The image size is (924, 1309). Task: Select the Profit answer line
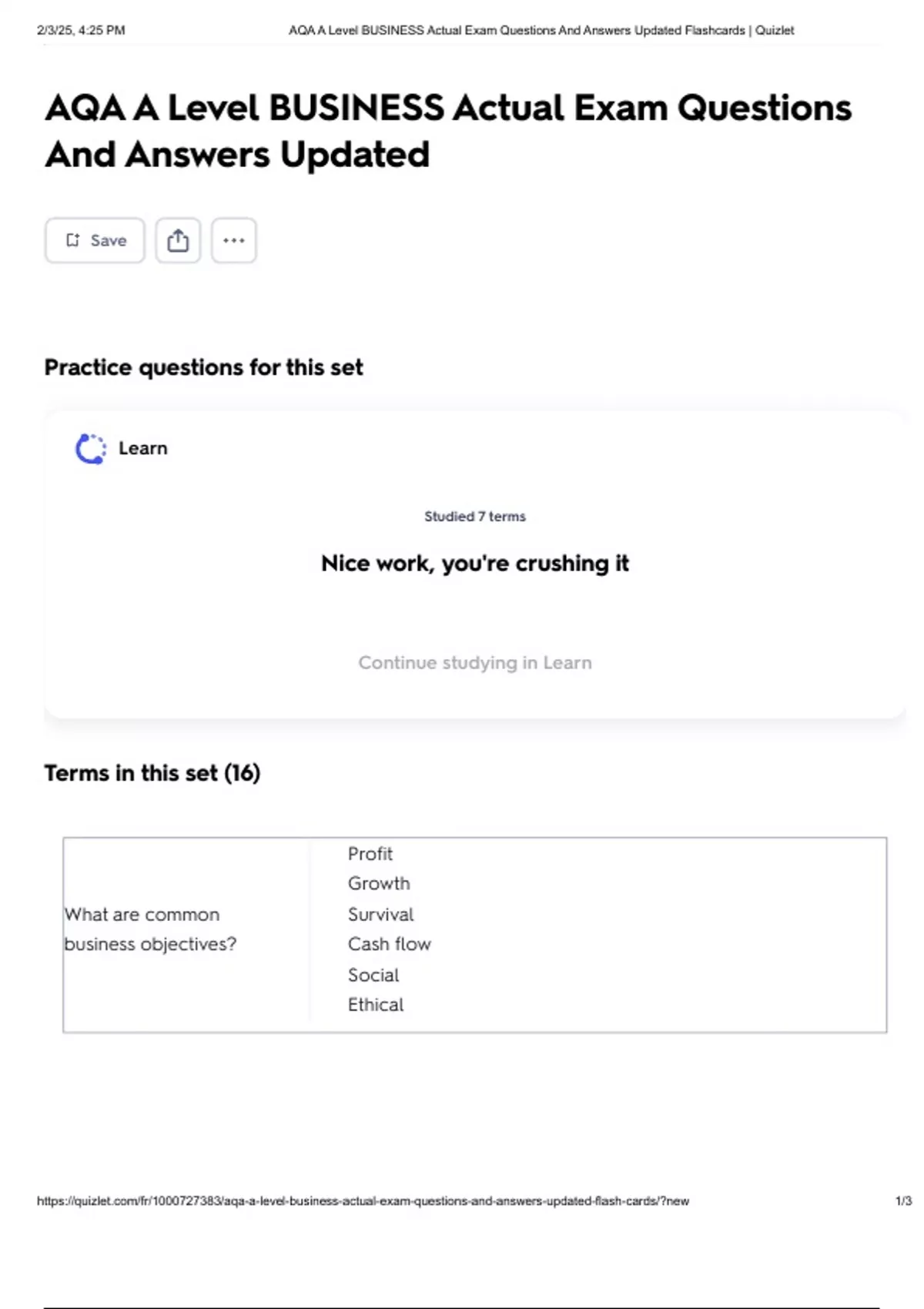point(370,854)
